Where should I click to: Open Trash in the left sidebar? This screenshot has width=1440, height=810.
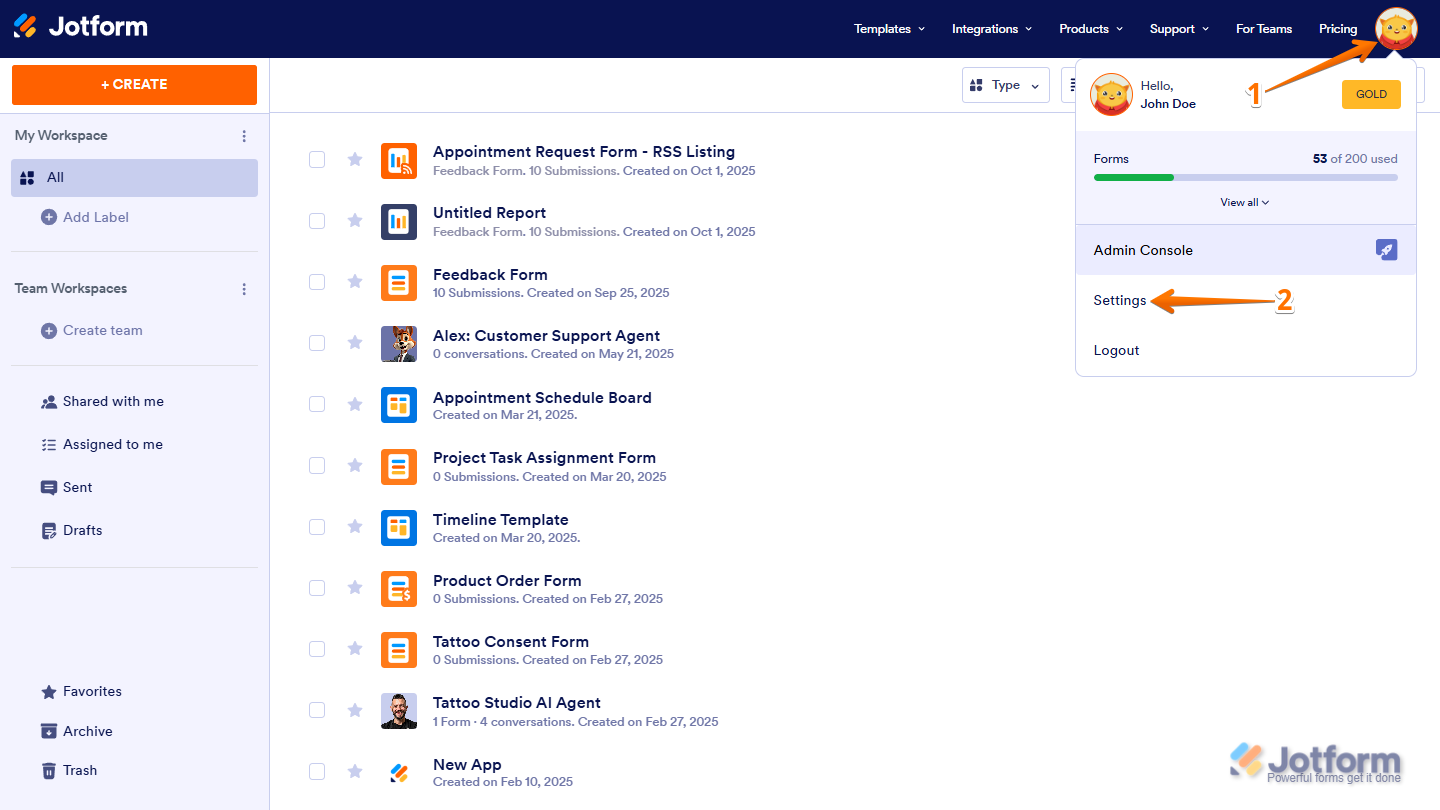click(80, 770)
